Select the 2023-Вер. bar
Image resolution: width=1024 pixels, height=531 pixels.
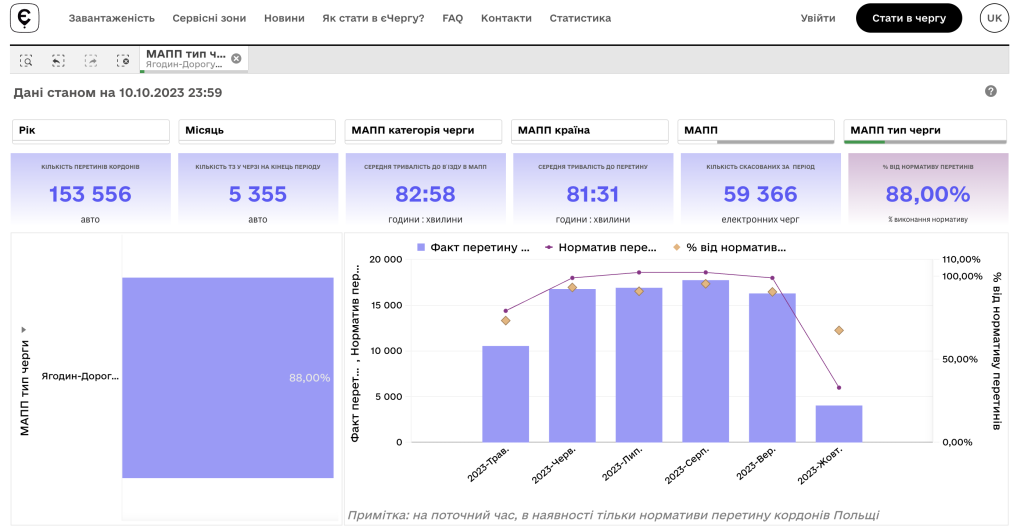[x=772, y=368]
